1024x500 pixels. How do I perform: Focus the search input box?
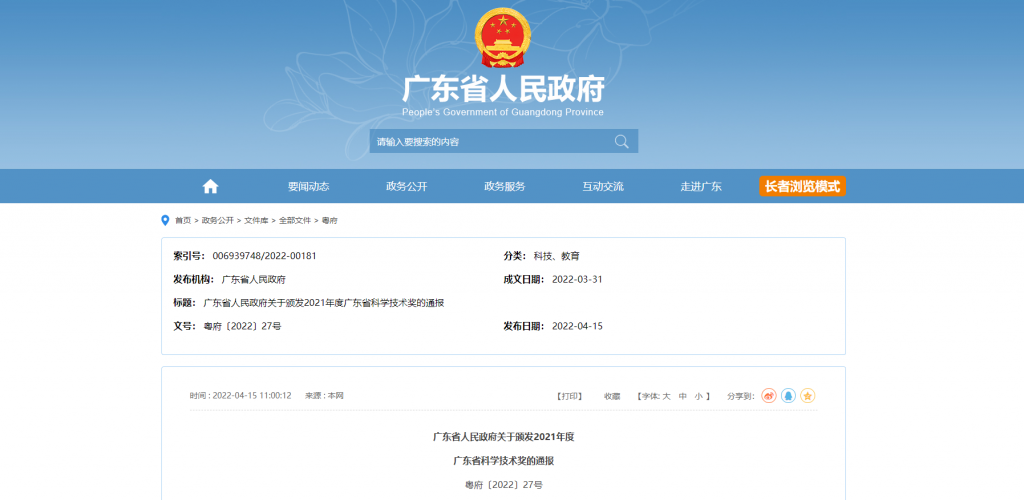(x=490, y=142)
